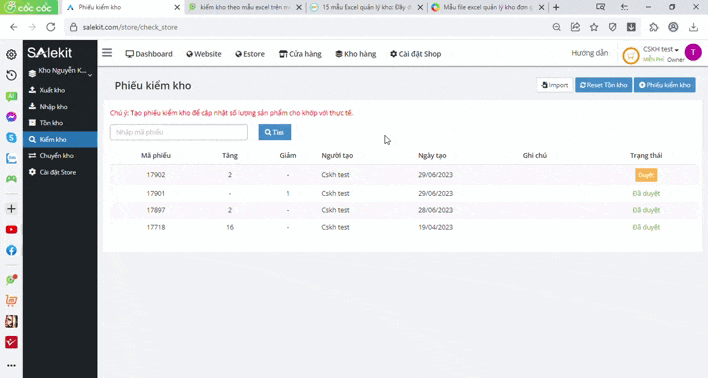Screen dimensions: 708x378
Task: Open the Zalo sidebar icon
Action: [11, 158]
